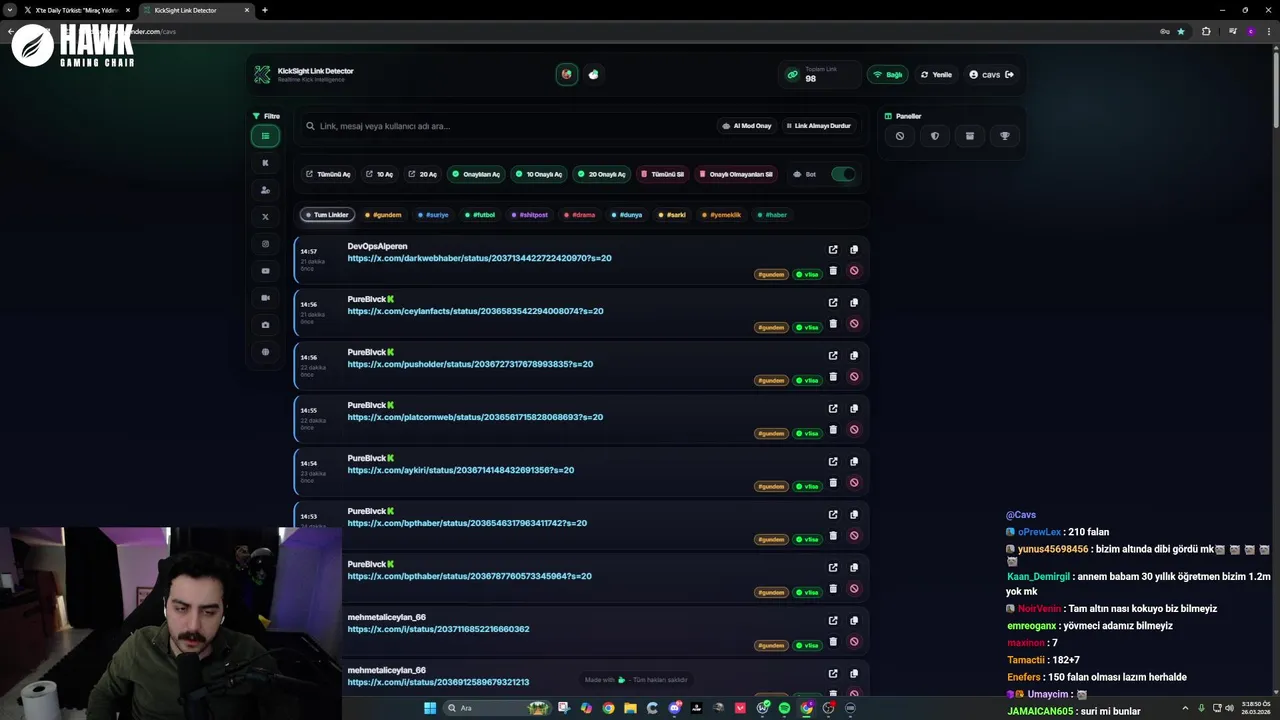The height and width of the screenshot is (720, 1280).
Task: Select the #dunya tag filter
Action: (627, 215)
